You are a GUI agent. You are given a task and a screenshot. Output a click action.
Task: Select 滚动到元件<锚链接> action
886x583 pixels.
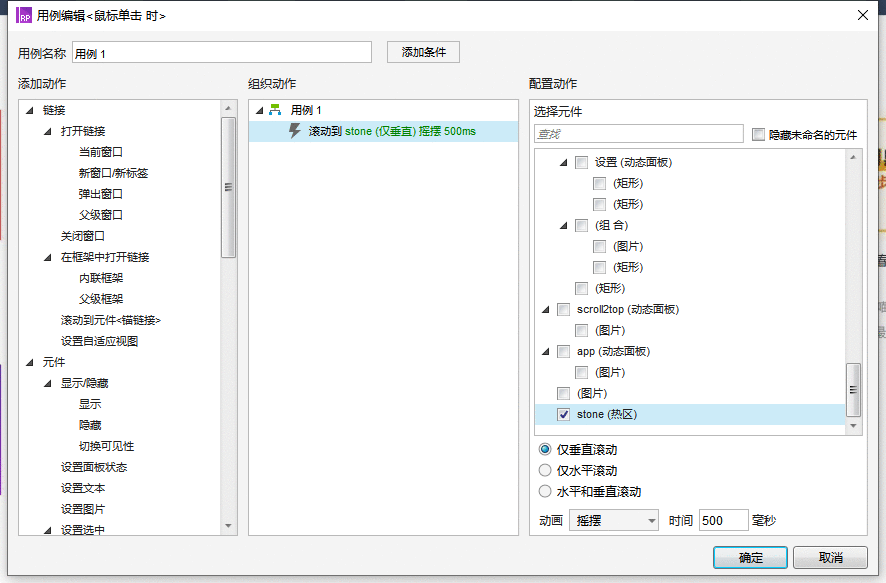(x=111, y=320)
